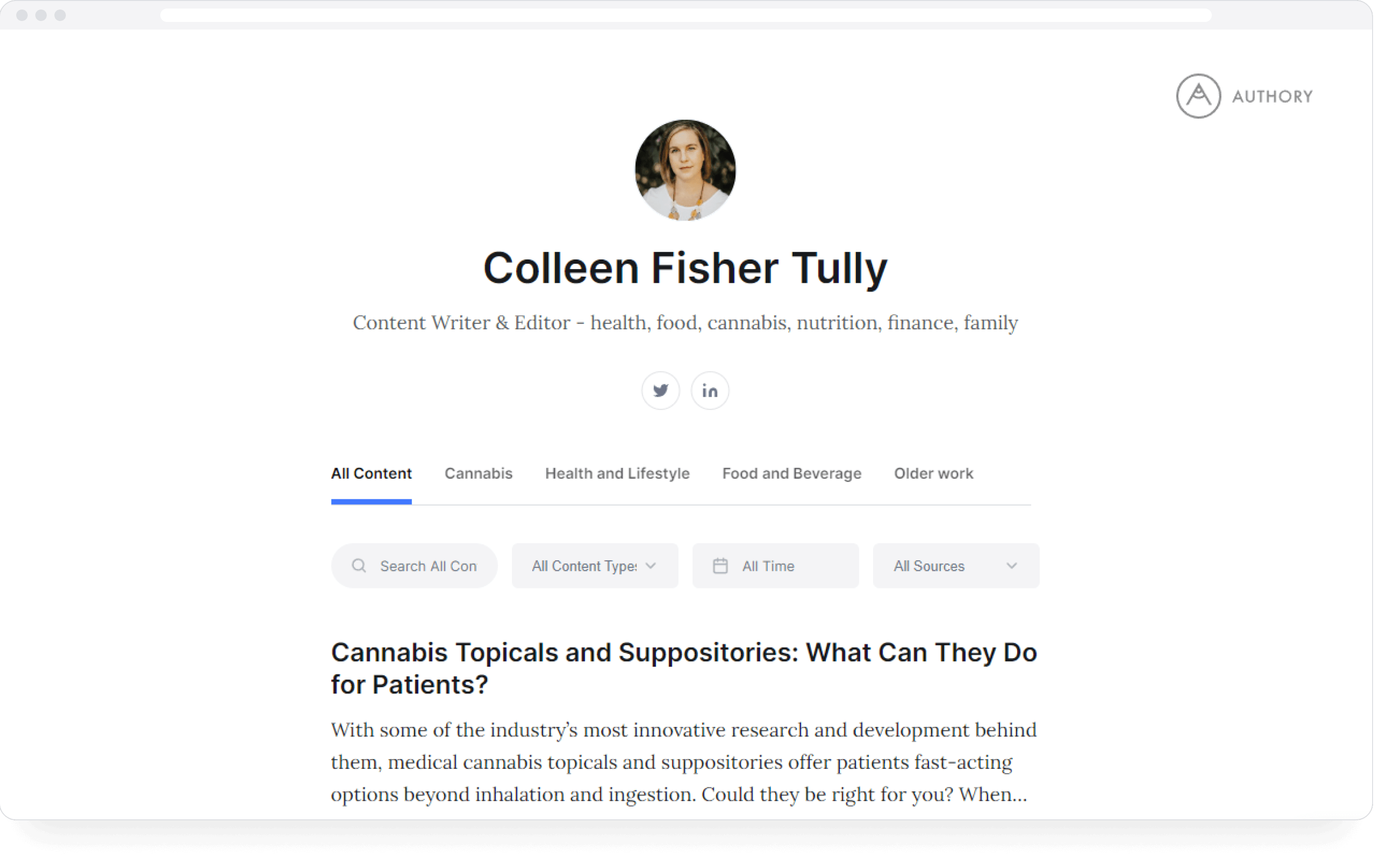Image resolution: width=1374 pixels, height=868 pixels.
Task: Open the Food and Beverage tab
Action: pyautogui.click(x=792, y=473)
